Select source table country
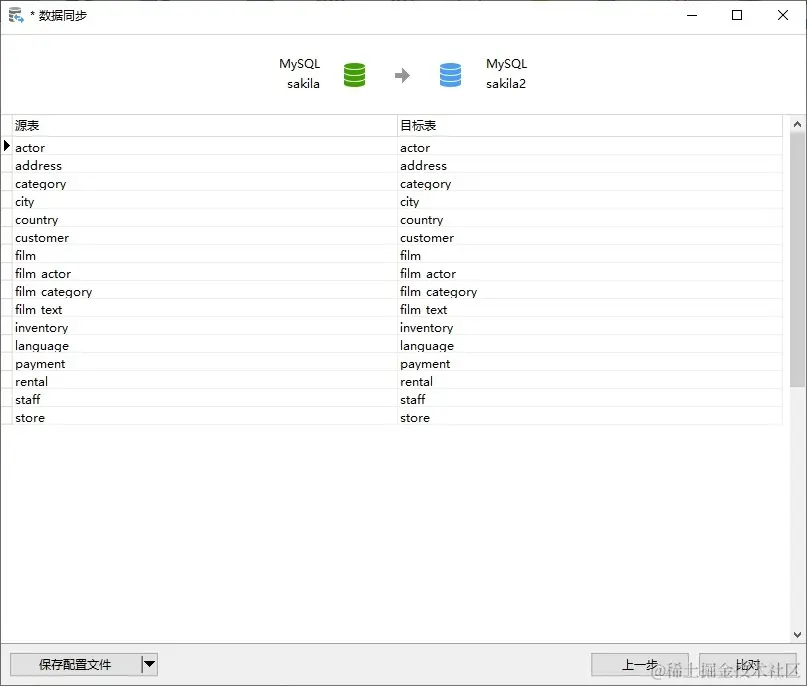Screen dimensions: 807x686 pyautogui.click(x=204, y=218)
